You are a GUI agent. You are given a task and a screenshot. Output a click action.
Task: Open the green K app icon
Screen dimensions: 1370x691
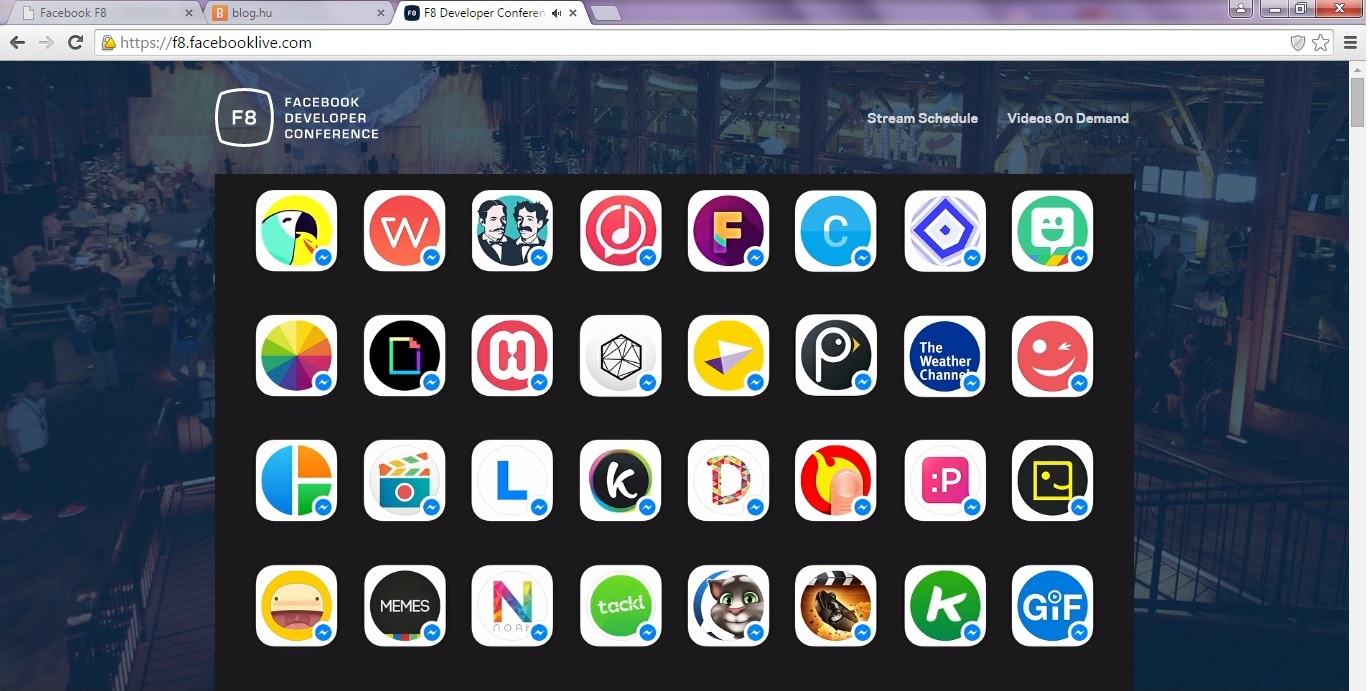pos(945,606)
